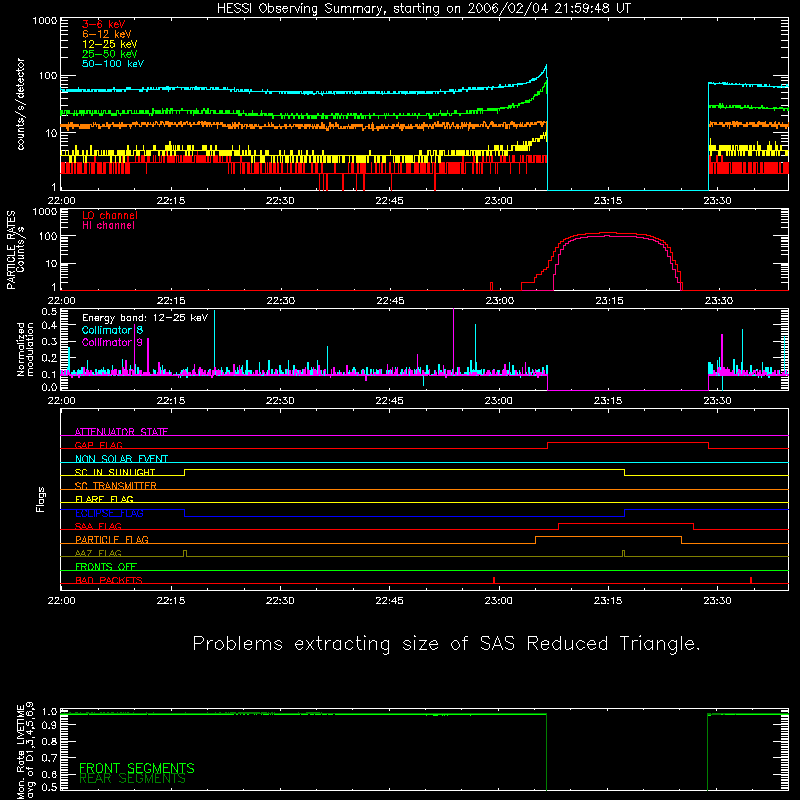
Task: Click the 0.9 y-axis label of the livetime panel
Action: point(49,726)
